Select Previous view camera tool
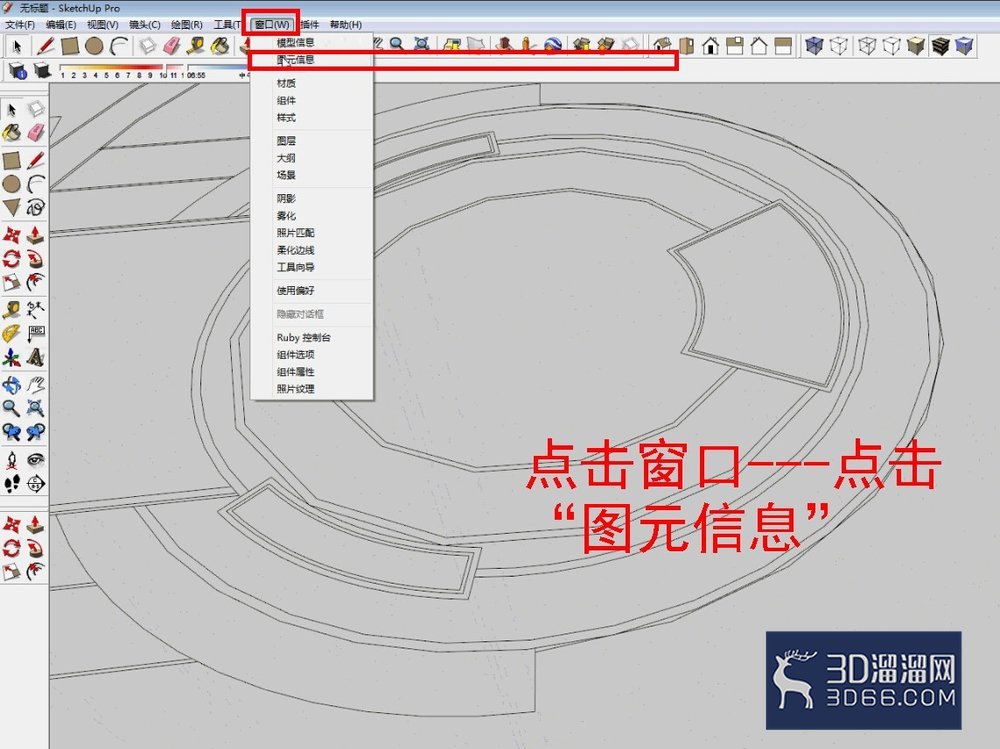 [11, 432]
